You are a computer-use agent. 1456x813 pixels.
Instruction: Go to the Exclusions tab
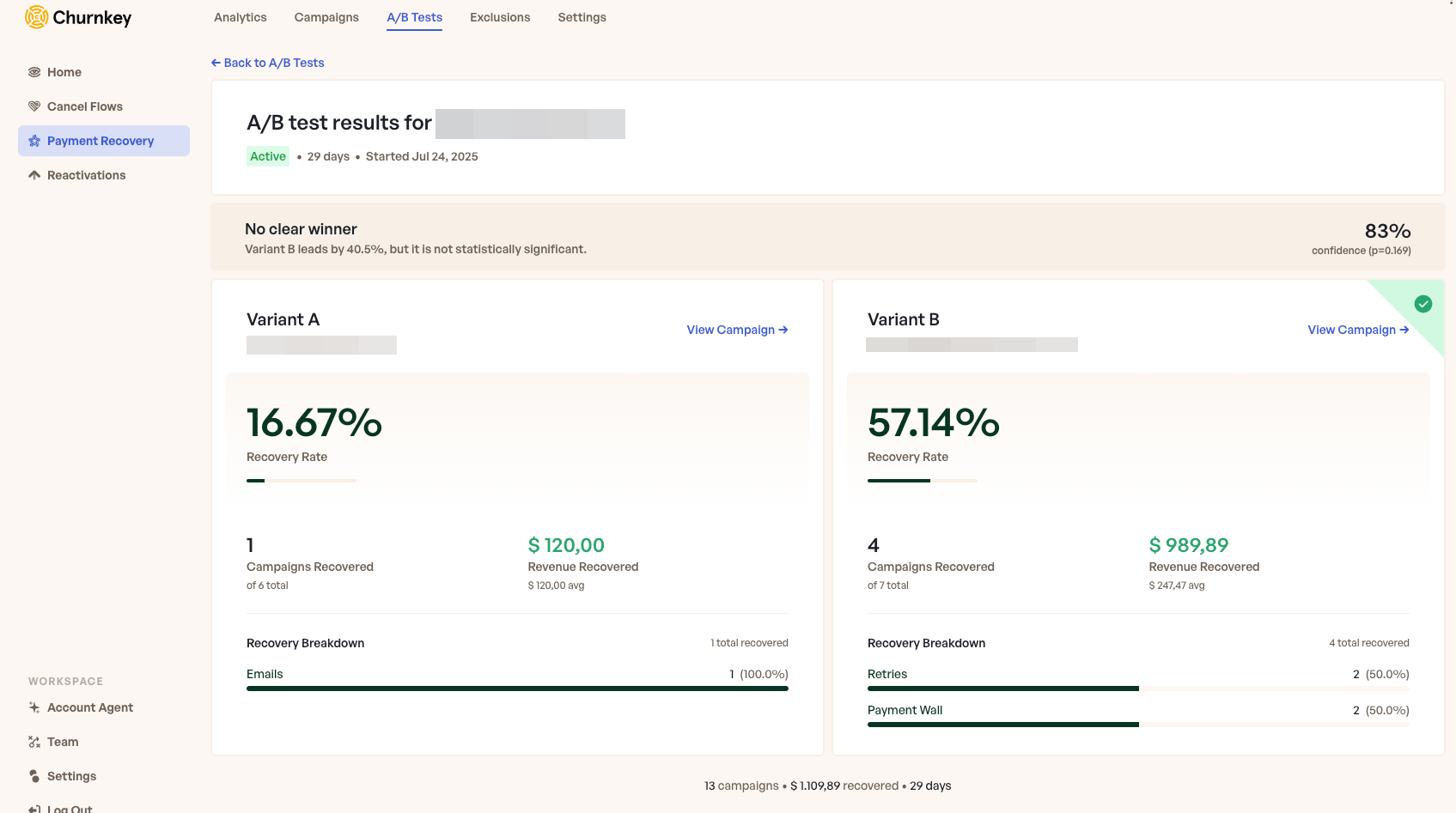click(500, 17)
